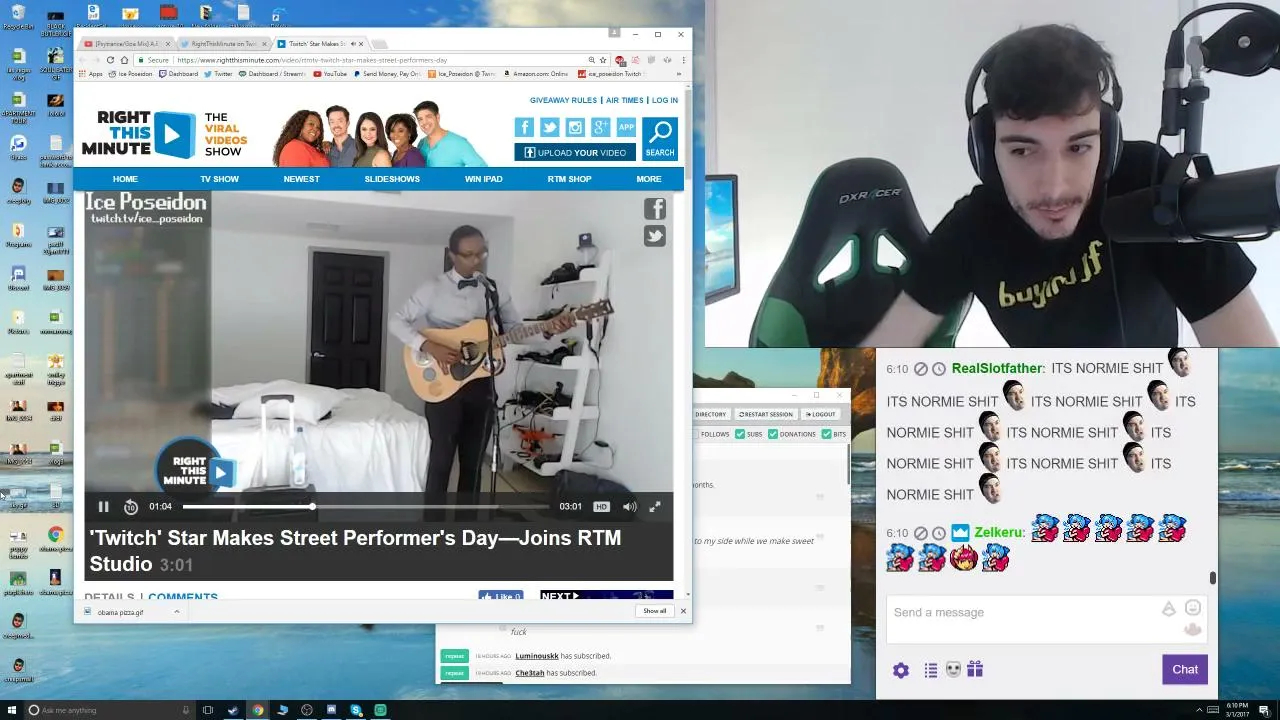Click DIRECTORY in alerts window
This screenshot has height=720, width=1280.
tap(710, 414)
